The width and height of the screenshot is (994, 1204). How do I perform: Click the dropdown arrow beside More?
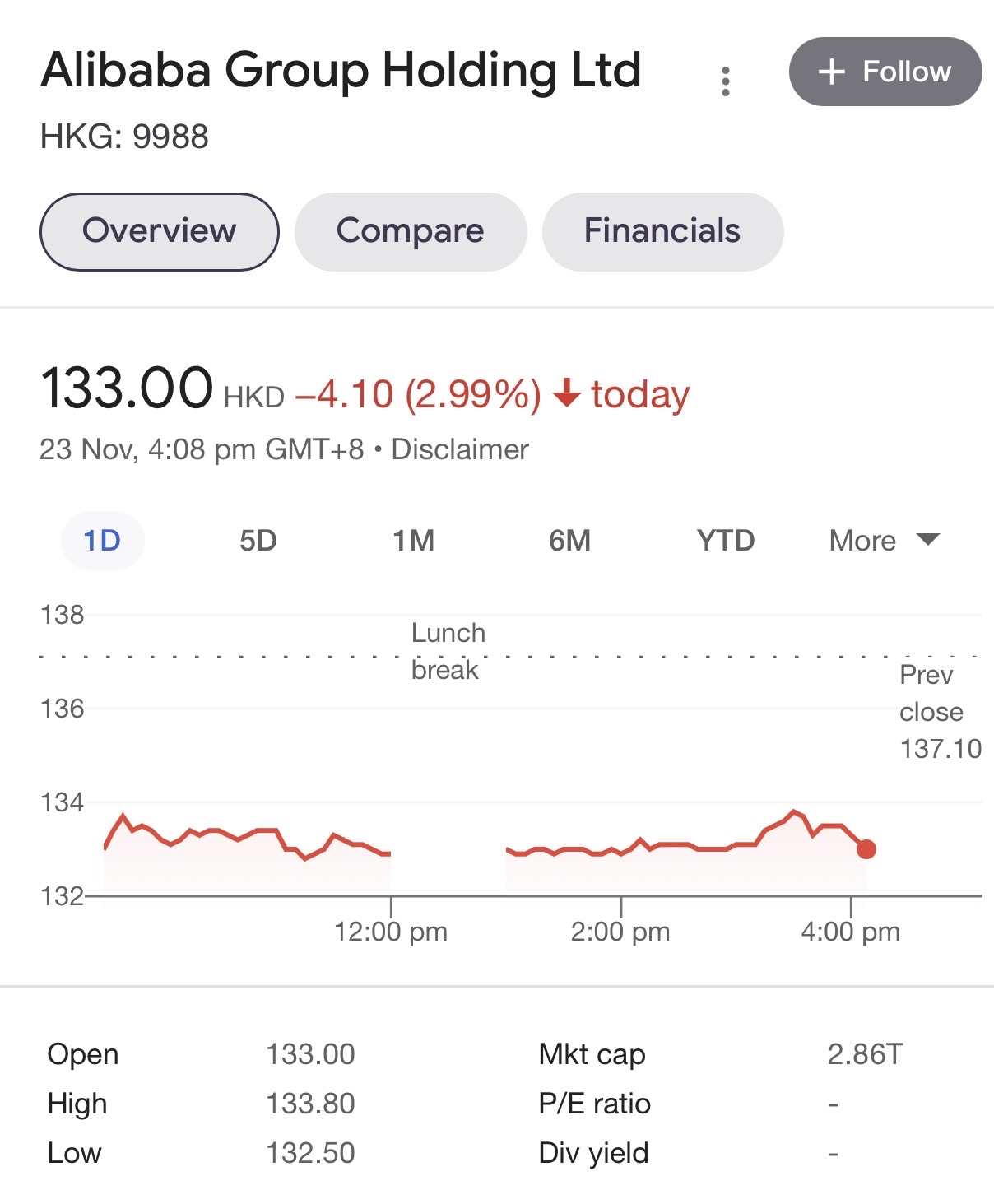(x=928, y=540)
